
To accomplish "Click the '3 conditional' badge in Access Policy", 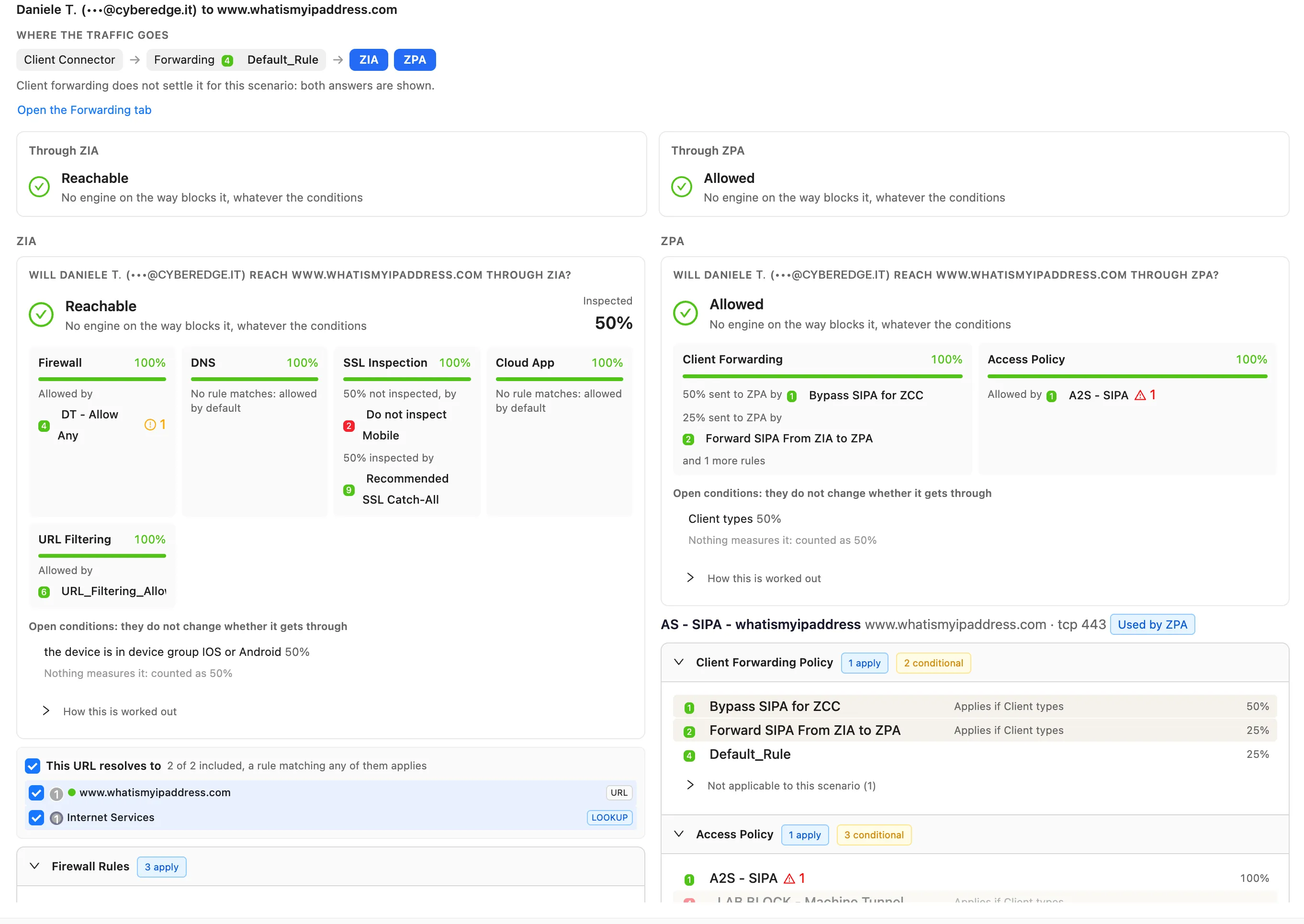I will point(874,834).
